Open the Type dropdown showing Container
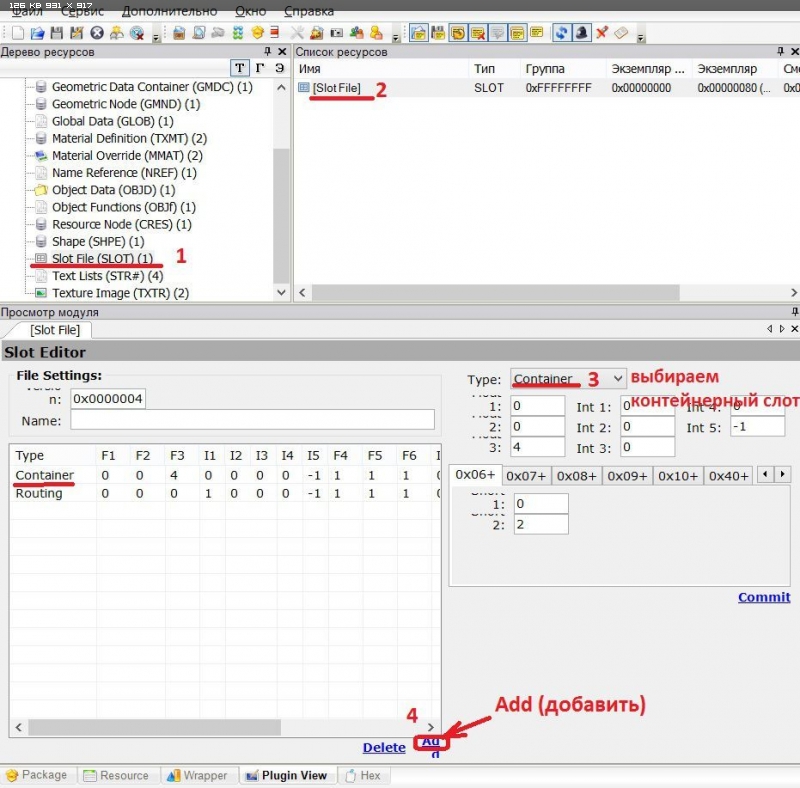Image resolution: width=800 pixels, height=788 pixels. (568, 379)
